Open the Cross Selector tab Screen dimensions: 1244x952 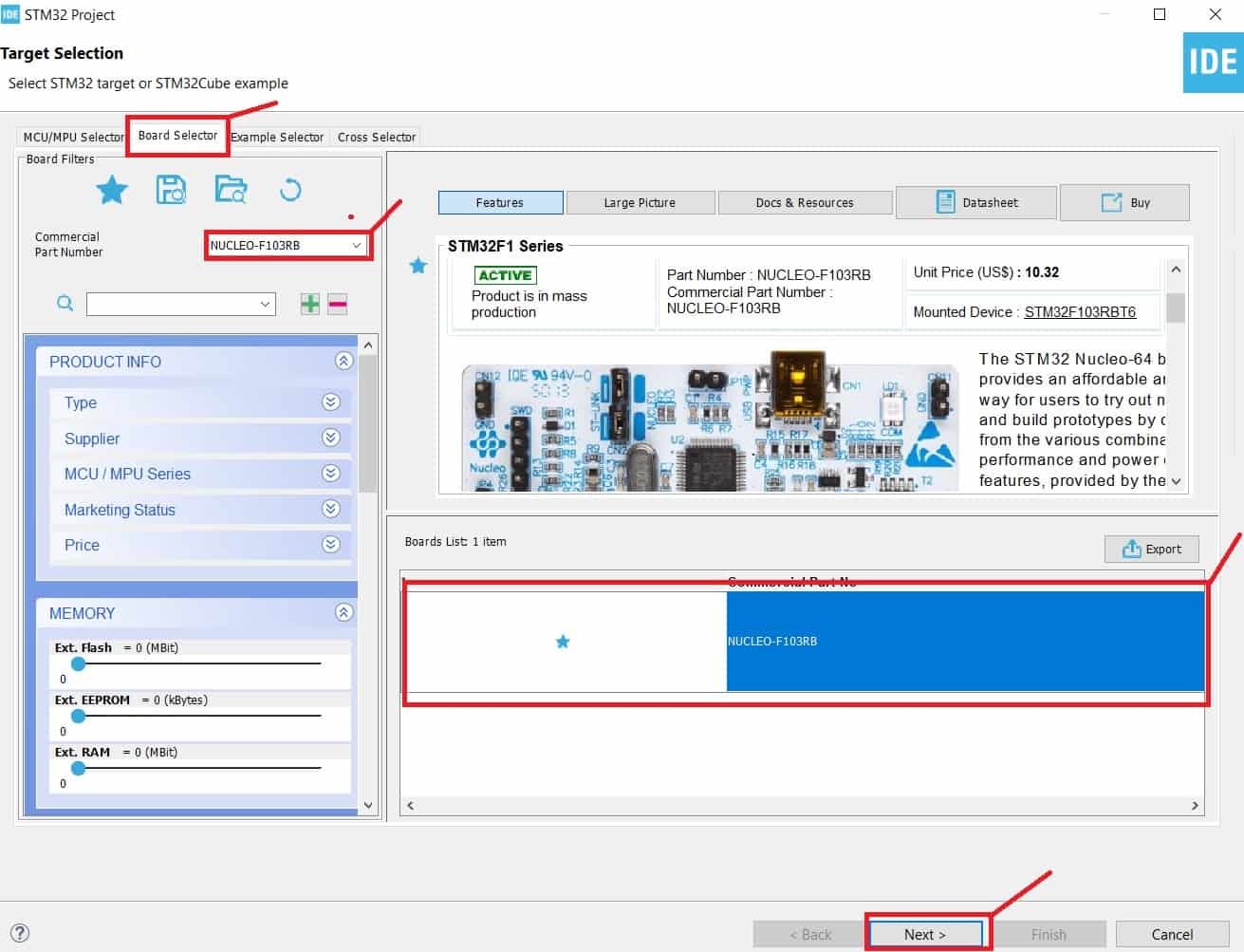[x=377, y=137]
